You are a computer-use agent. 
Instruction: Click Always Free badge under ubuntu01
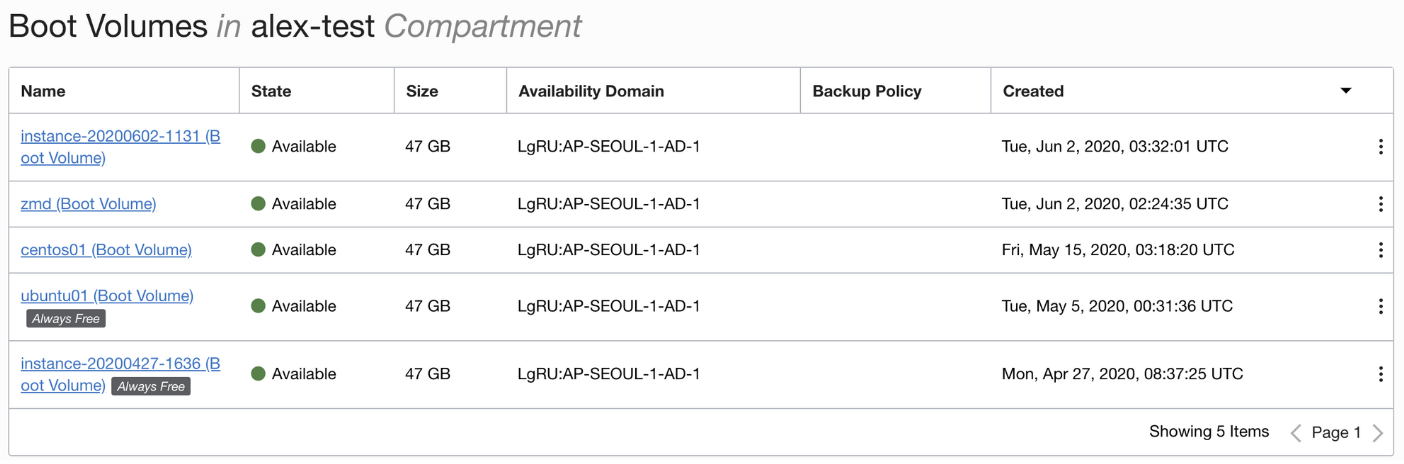[x=66, y=319]
